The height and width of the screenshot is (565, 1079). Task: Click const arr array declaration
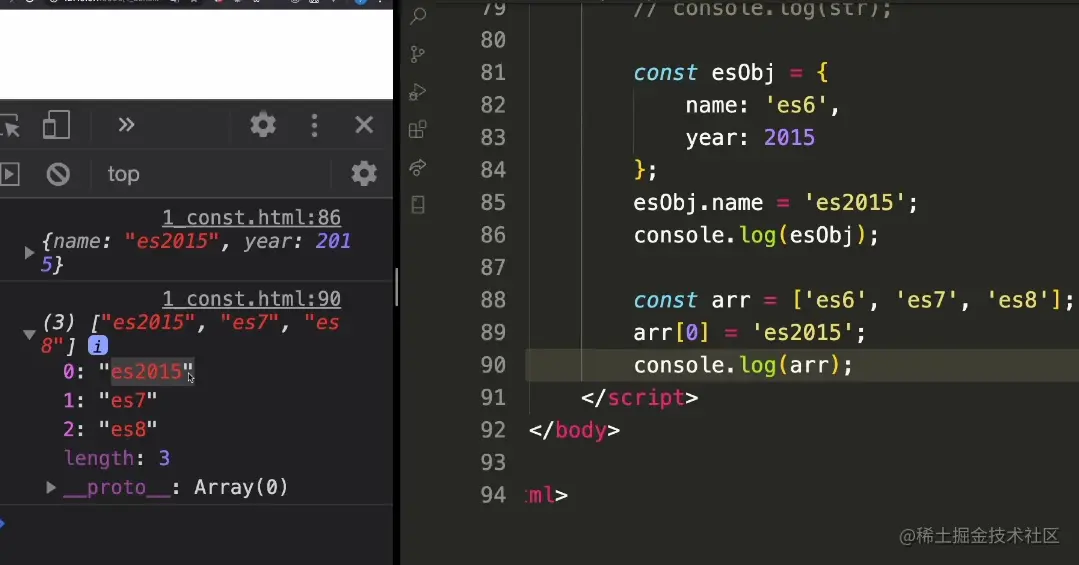[853, 300]
